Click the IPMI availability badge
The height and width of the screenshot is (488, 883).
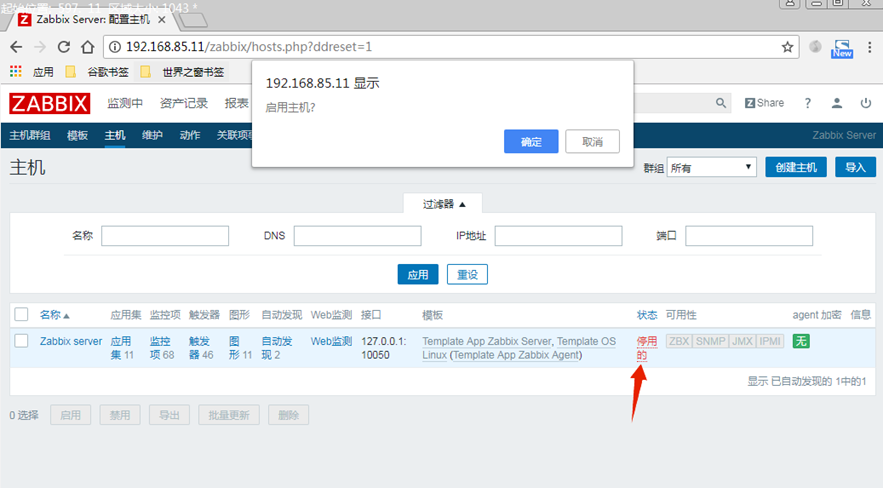(770, 341)
